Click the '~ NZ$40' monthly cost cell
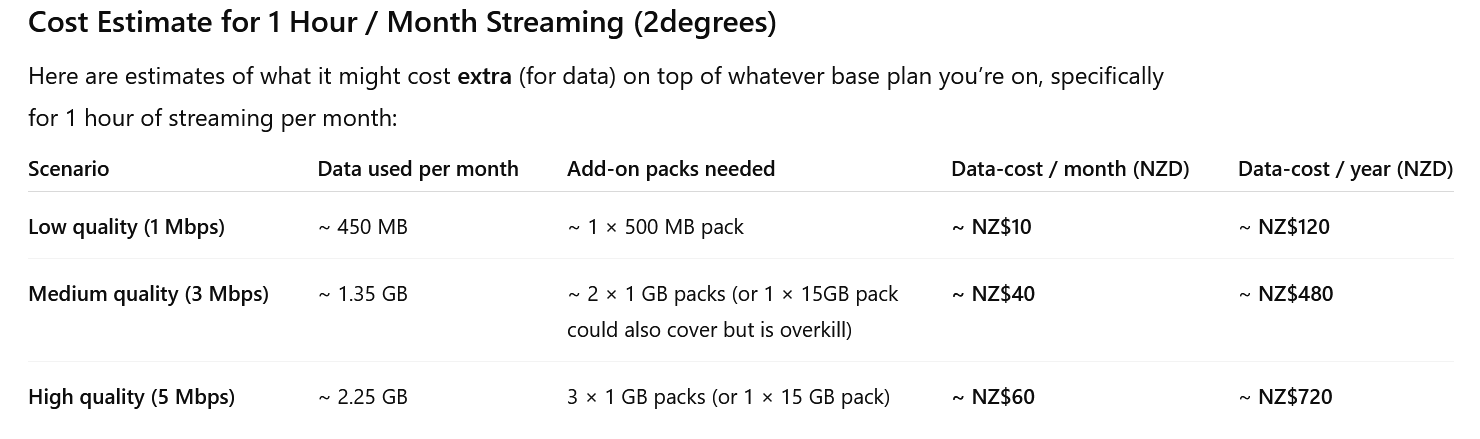 [x=993, y=294]
